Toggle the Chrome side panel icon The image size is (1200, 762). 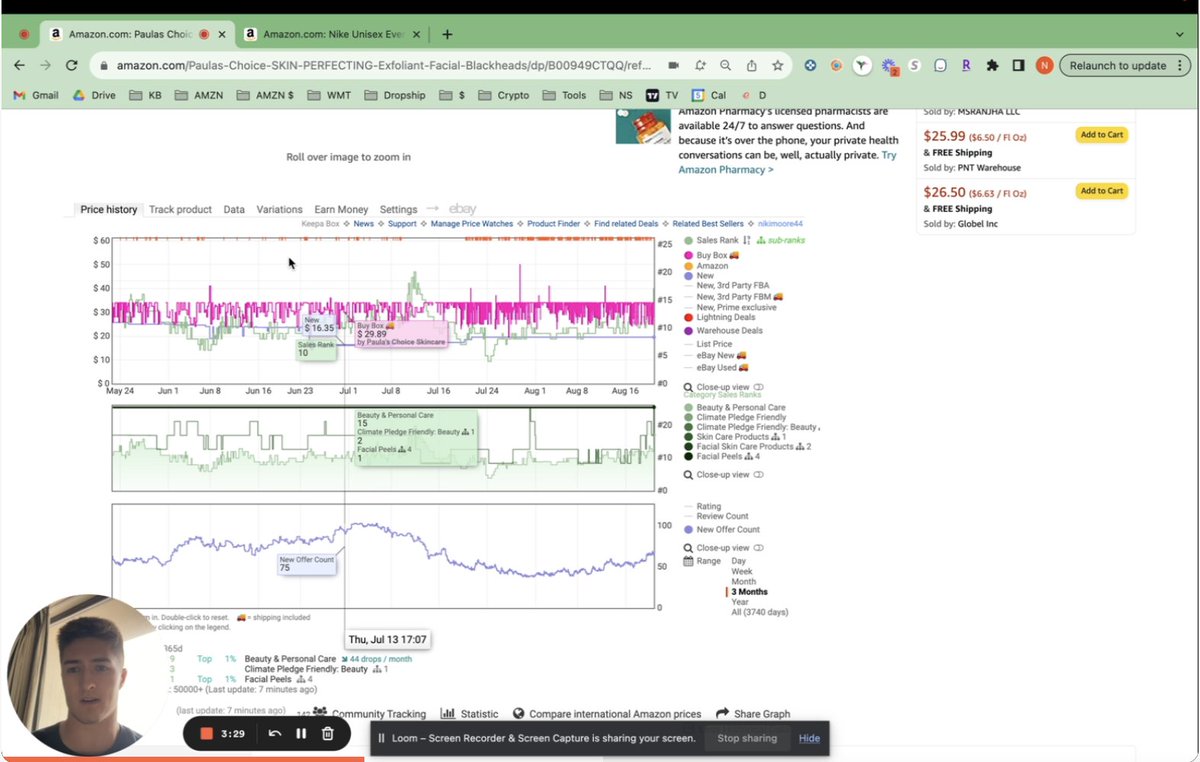[1018, 65]
